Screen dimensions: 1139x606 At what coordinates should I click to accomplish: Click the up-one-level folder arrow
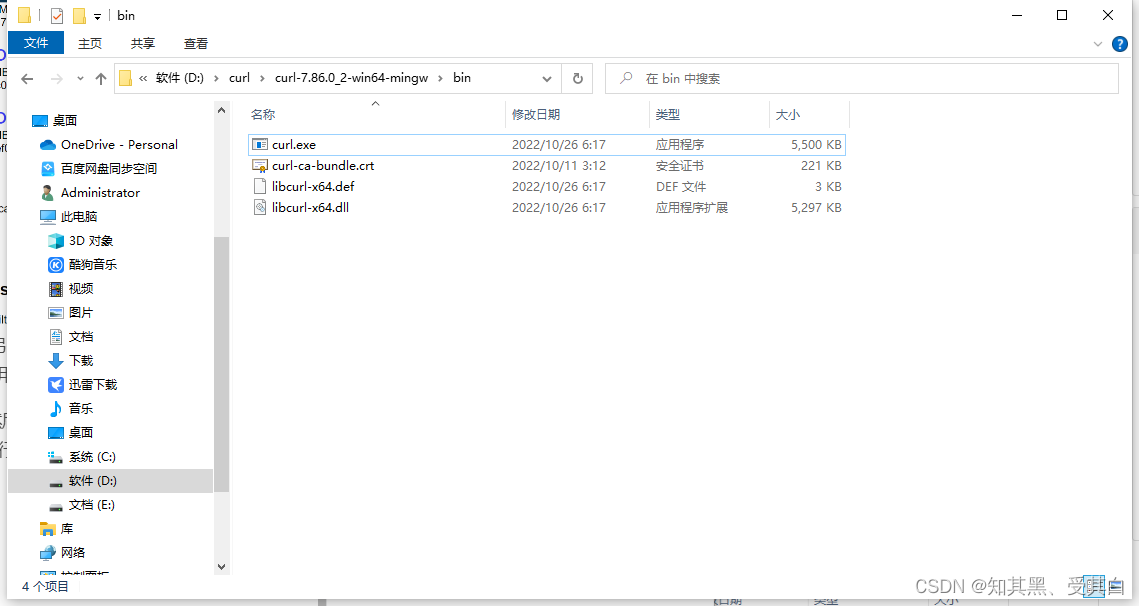100,77
